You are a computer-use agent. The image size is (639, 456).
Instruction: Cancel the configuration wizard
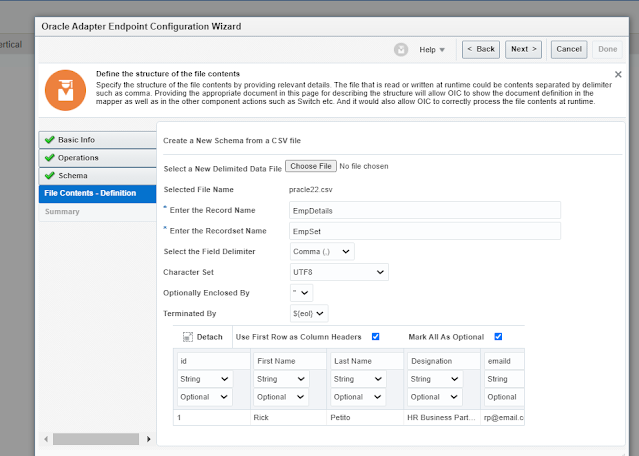(x=569, y=49)
